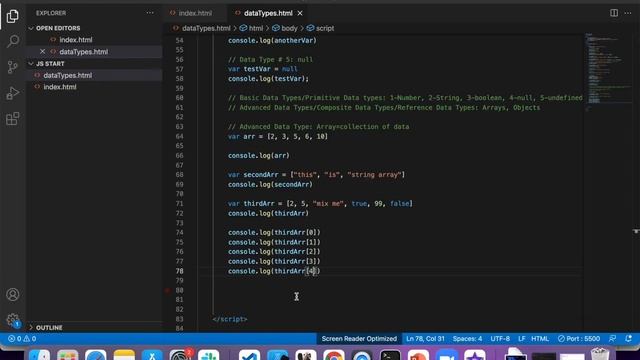Image resolution: width=640 pixels, height=360 pixels.
Task: Select dataTypes.html in the Open Editors list
Action: coord(84,51)
